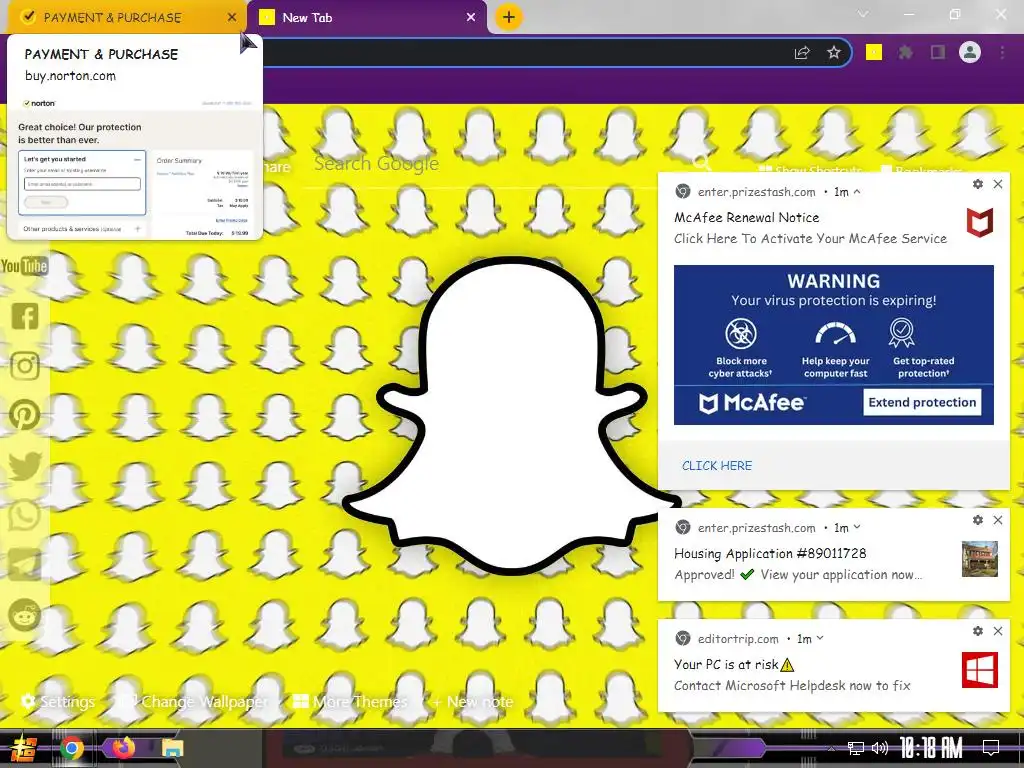Click the McAfee shield logo in notification

point(980,222)
